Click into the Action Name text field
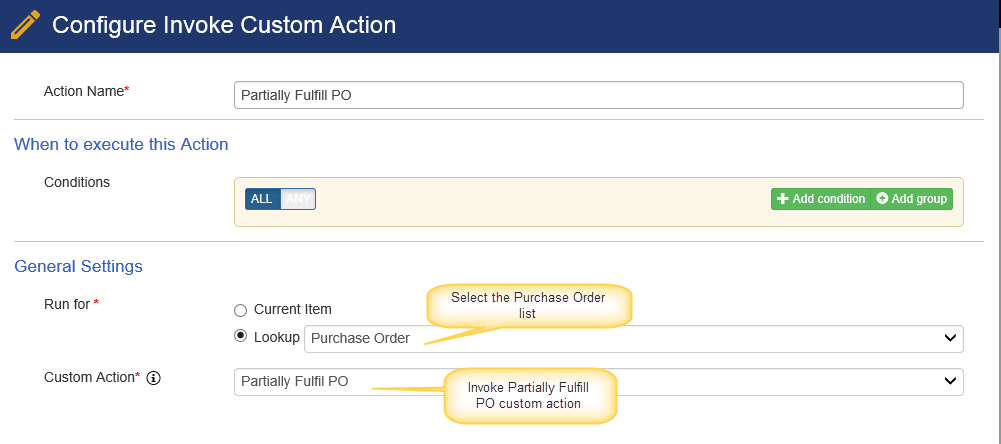Image resolution: width=1001 pixels, height=444 pixels. [599, 95]
